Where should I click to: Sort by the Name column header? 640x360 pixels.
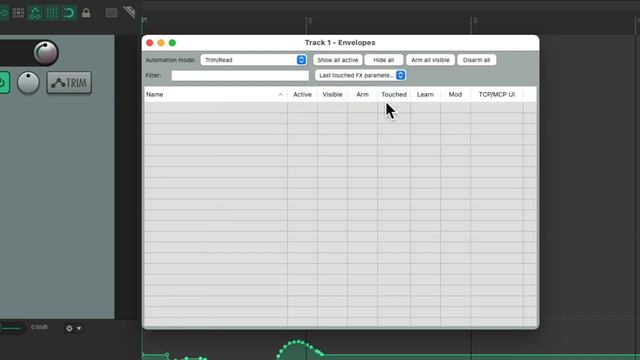216,94
